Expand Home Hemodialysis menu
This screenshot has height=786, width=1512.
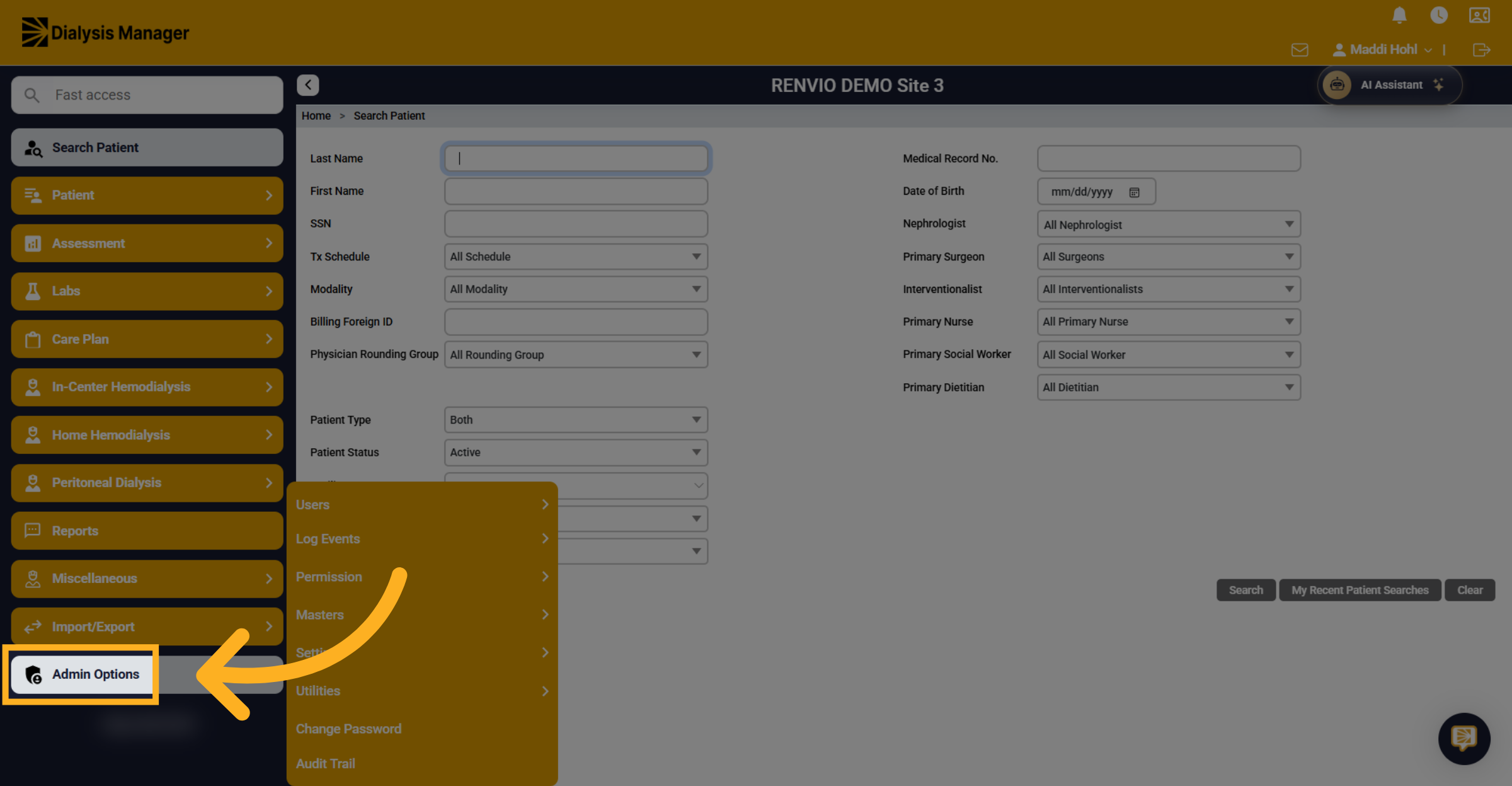(147, 435)
